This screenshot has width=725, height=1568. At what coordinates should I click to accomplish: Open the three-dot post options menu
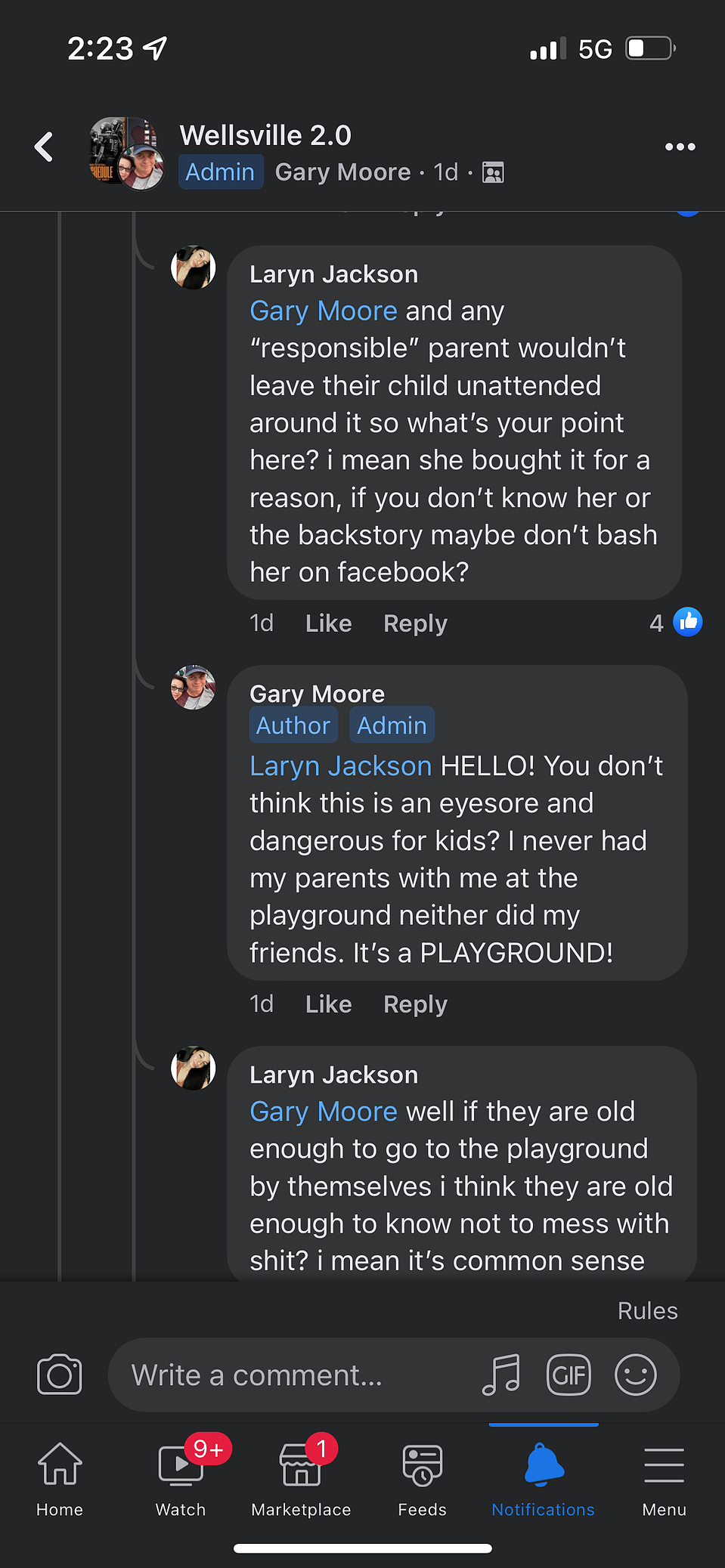point(680,147)
